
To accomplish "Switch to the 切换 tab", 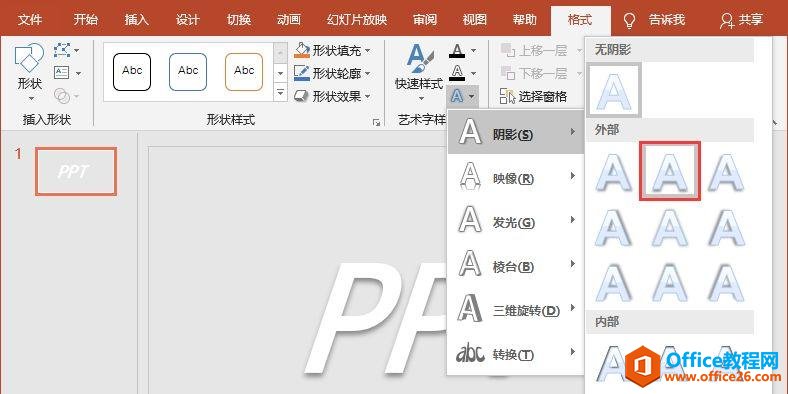I will pos(239,20).
